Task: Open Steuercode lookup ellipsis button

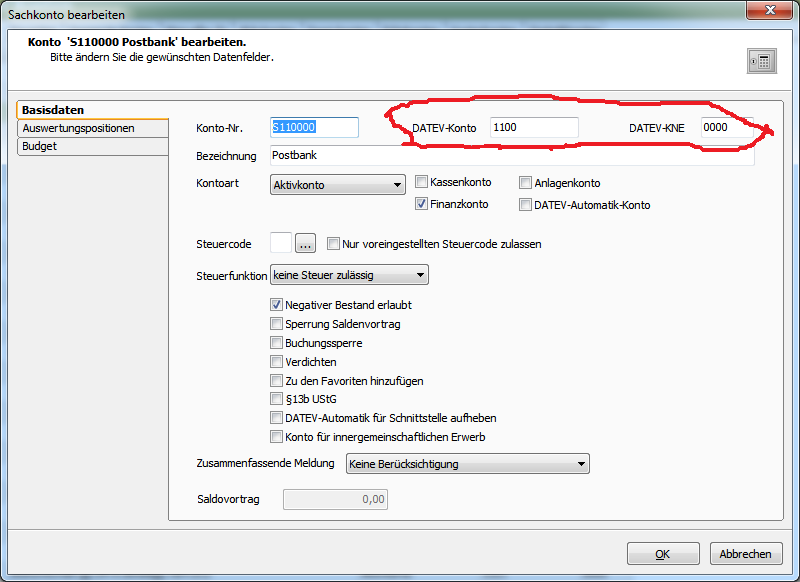Action: (306, 244)
